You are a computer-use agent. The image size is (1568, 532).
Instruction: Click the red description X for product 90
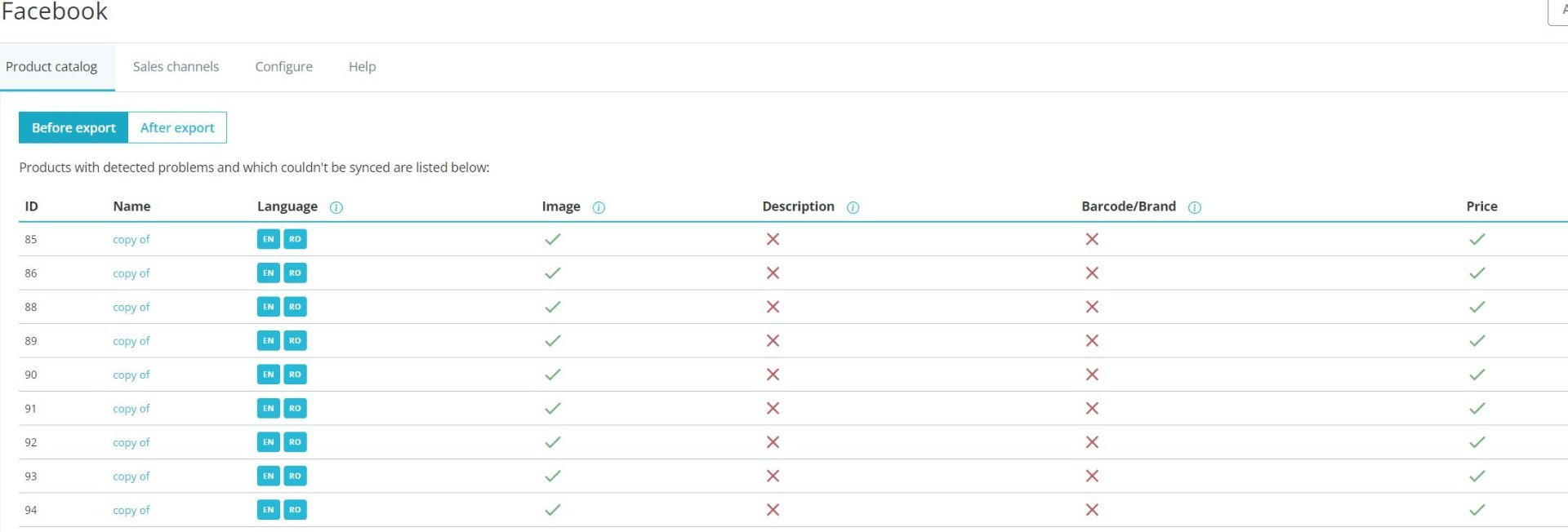coord(773,375)
